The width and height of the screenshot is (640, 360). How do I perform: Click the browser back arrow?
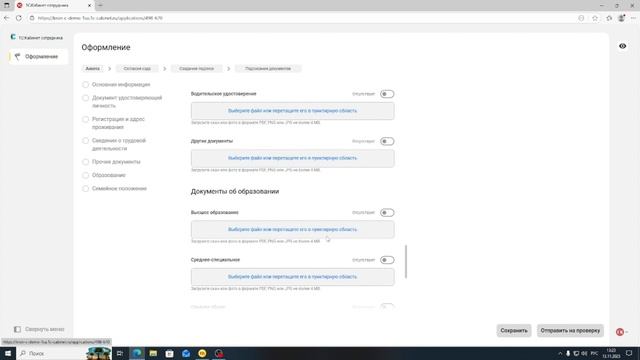click(x=7, y=18)
